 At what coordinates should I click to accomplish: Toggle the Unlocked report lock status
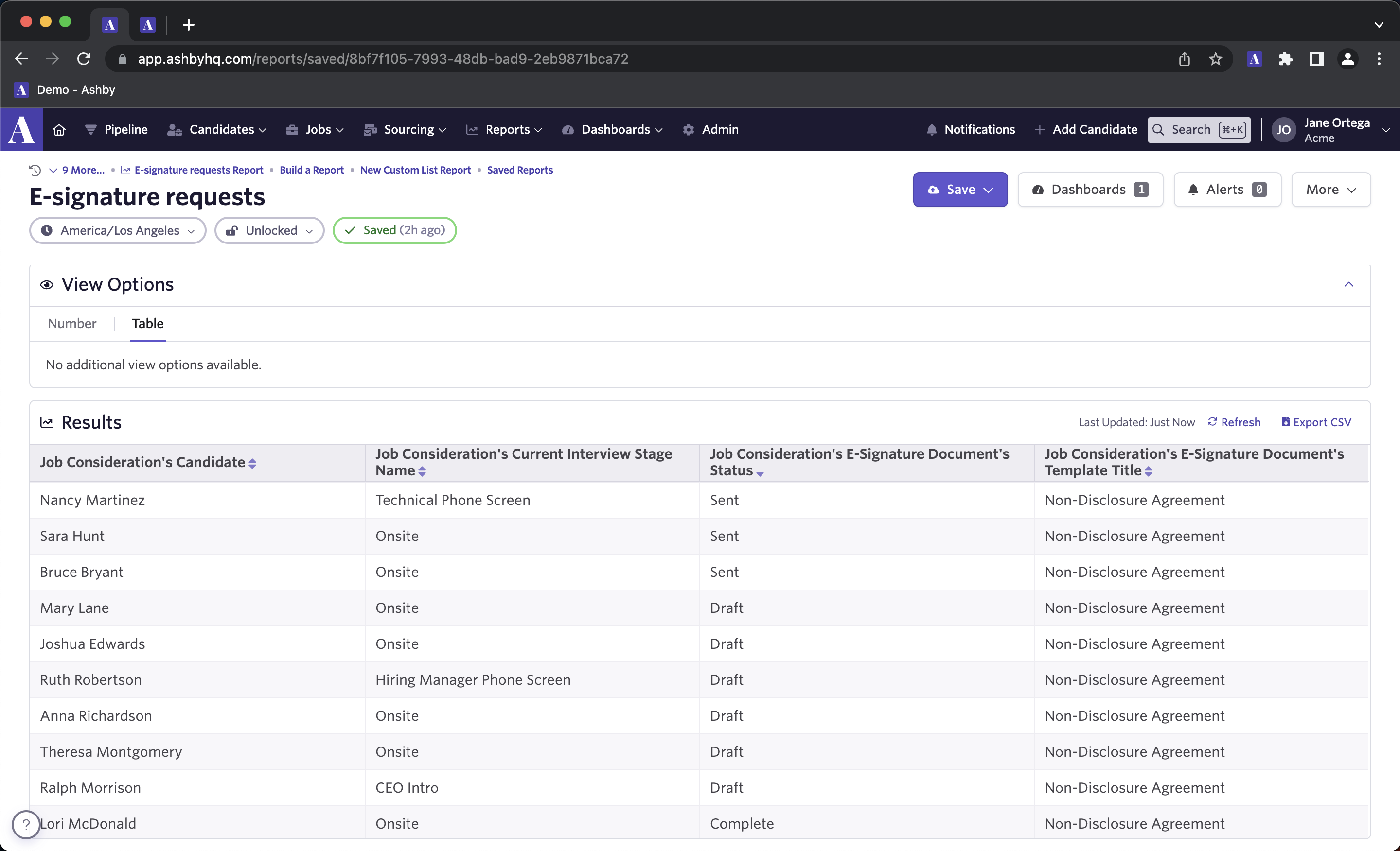270,230
